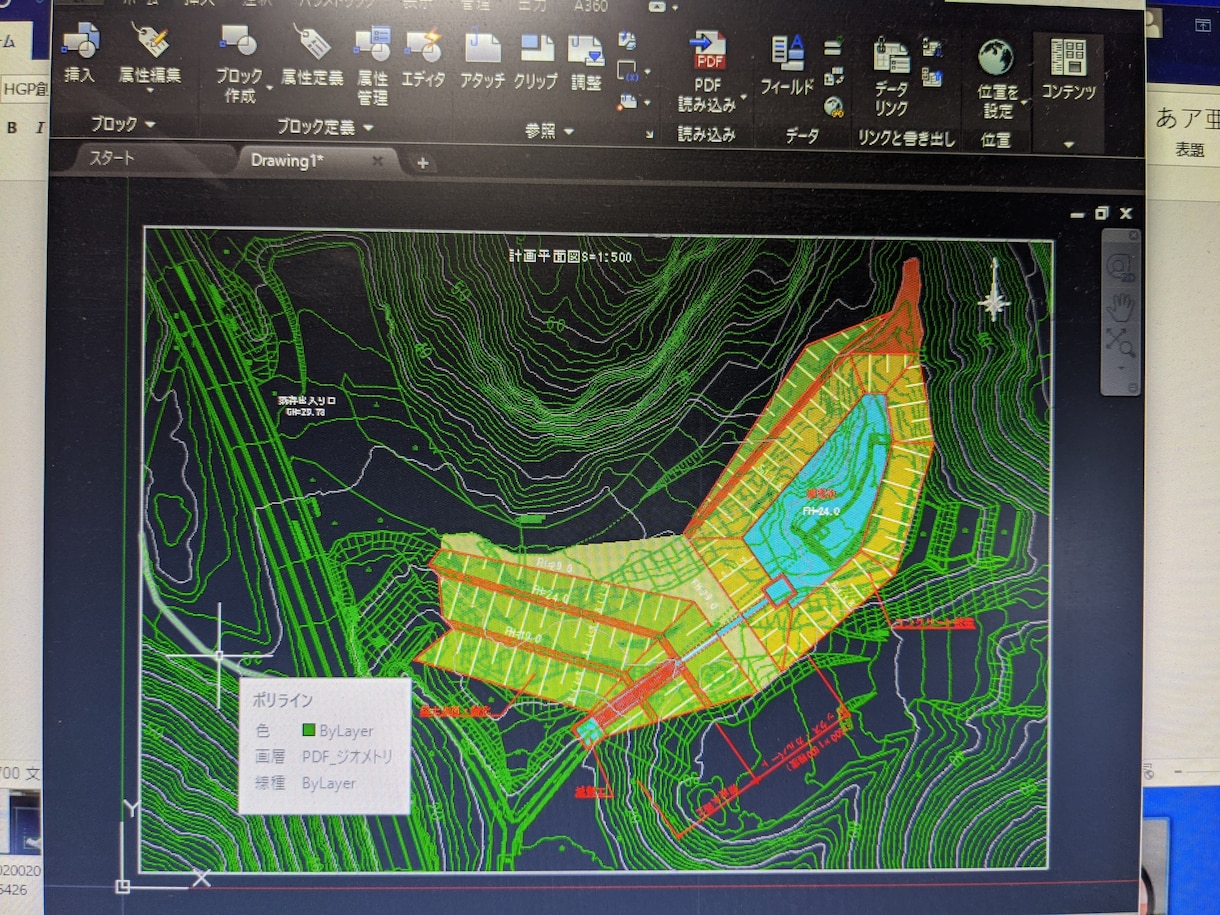Image resolution: width=1220 pixels, height=915 pixels.
Task: Select the zoom extents tool in nav bar
Action: [x=1120, y=342]
